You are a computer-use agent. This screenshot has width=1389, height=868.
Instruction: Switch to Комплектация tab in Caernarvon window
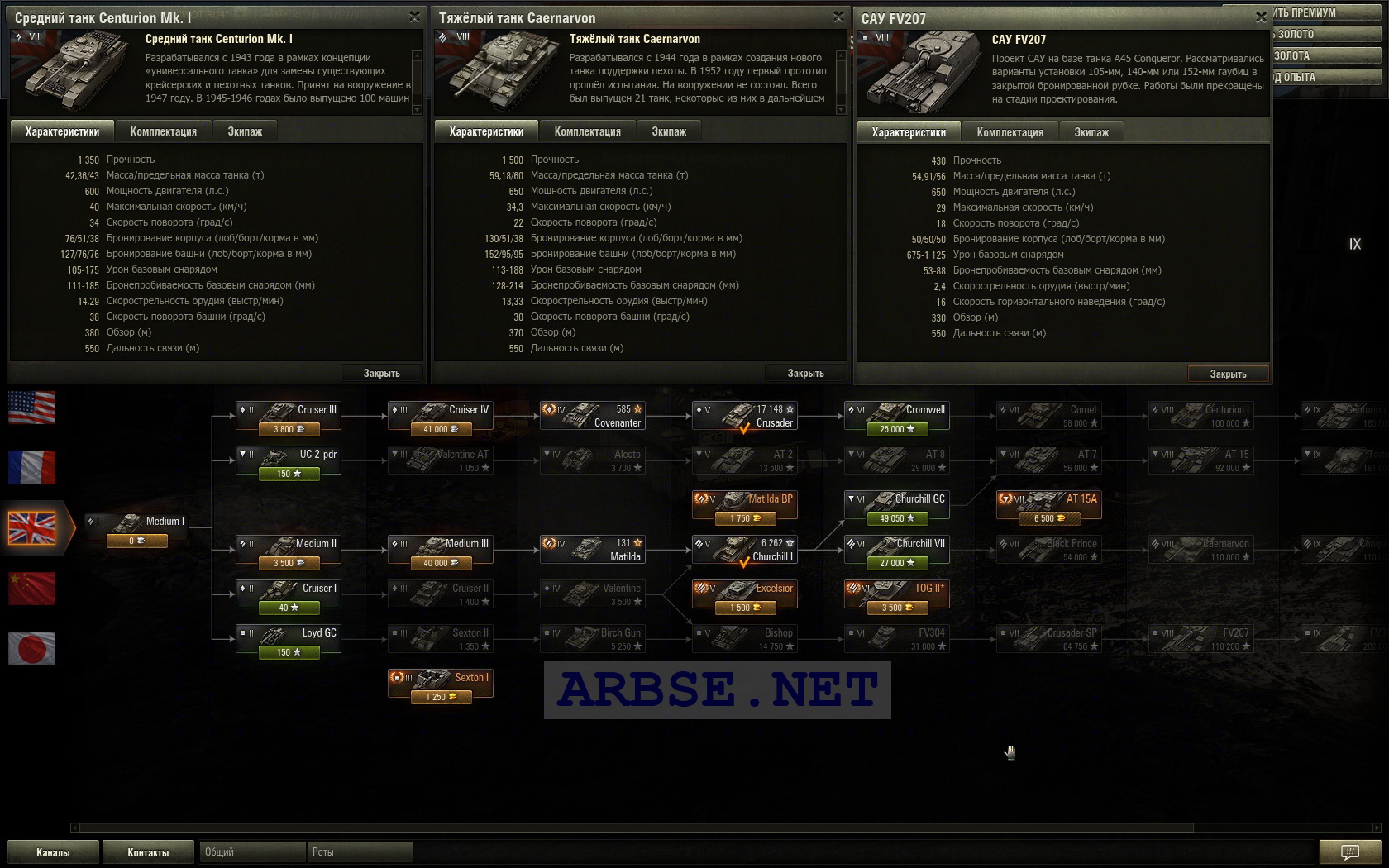(x=588, y=131)
